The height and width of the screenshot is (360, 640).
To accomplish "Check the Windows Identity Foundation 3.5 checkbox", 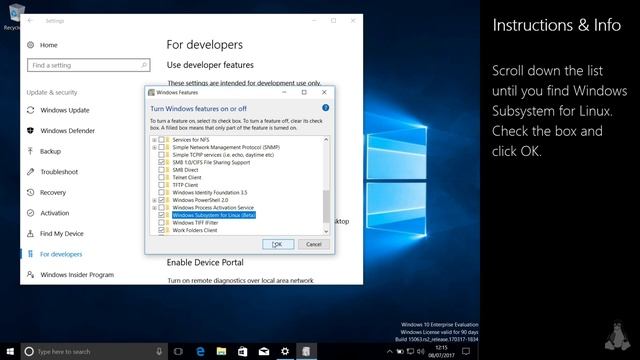I will click(x=162, y=193).
